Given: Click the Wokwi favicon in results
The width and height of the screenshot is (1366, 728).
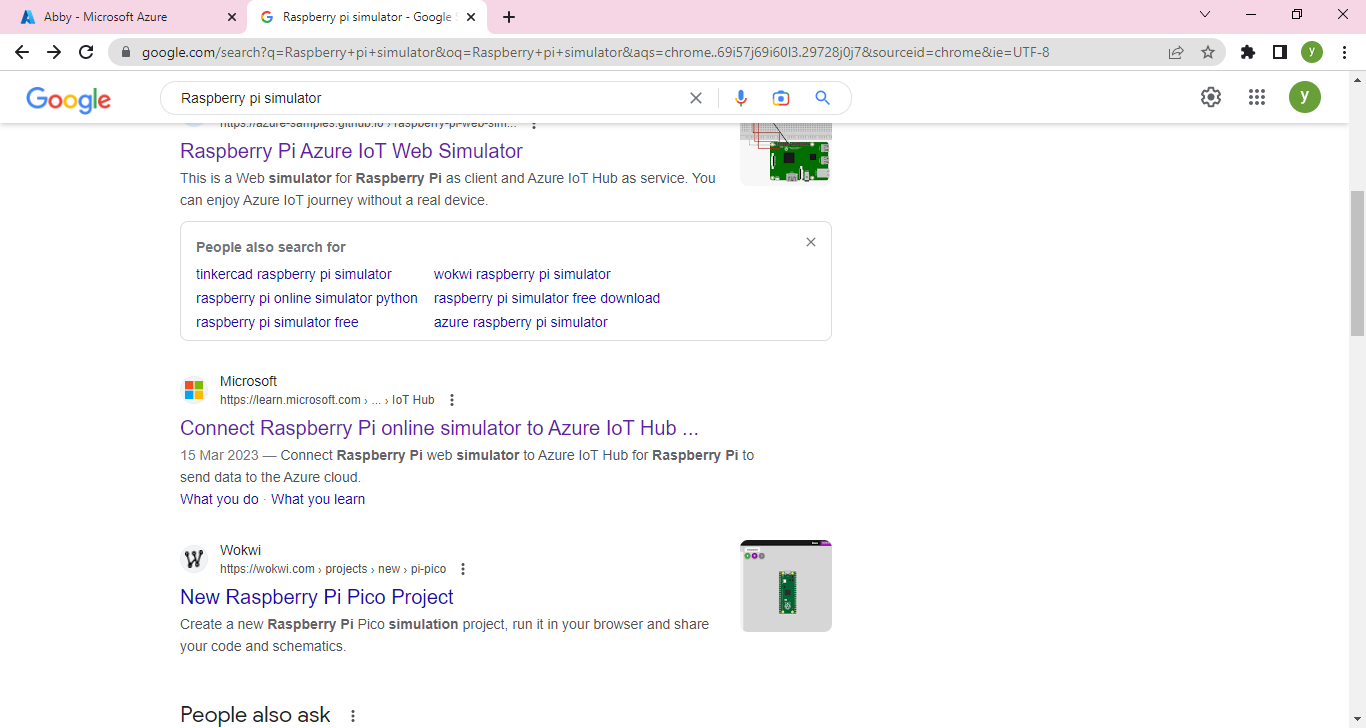Looking at the screenshot, I should pos(194,559).
